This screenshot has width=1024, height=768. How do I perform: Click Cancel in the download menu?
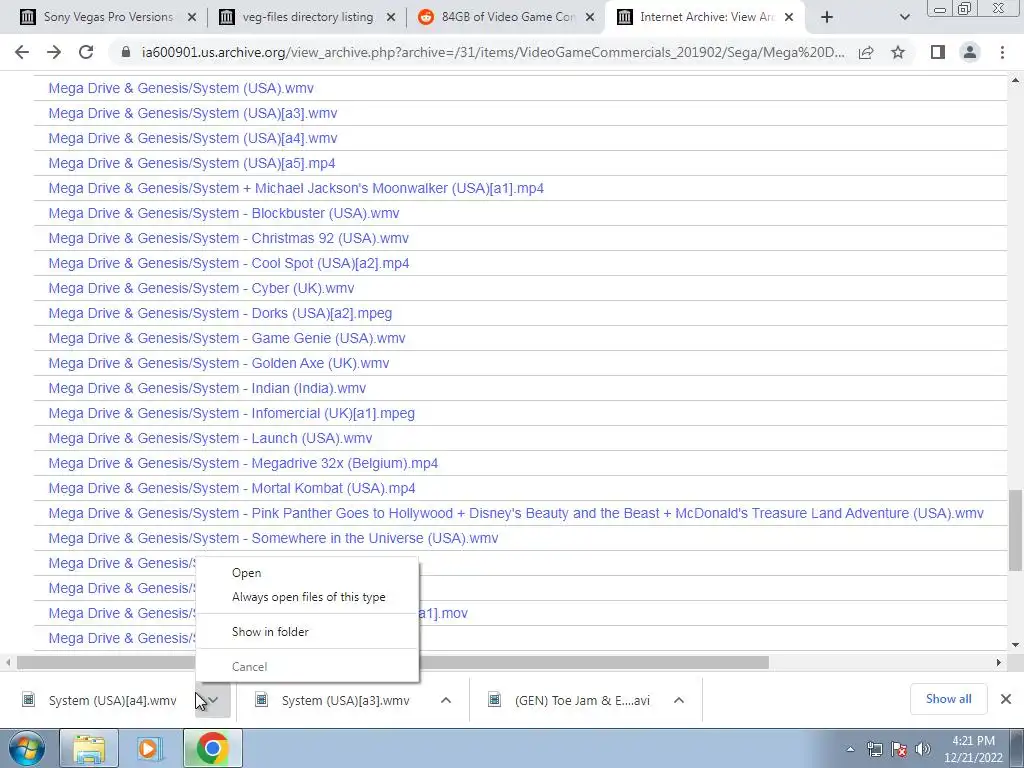pos(307,667)
